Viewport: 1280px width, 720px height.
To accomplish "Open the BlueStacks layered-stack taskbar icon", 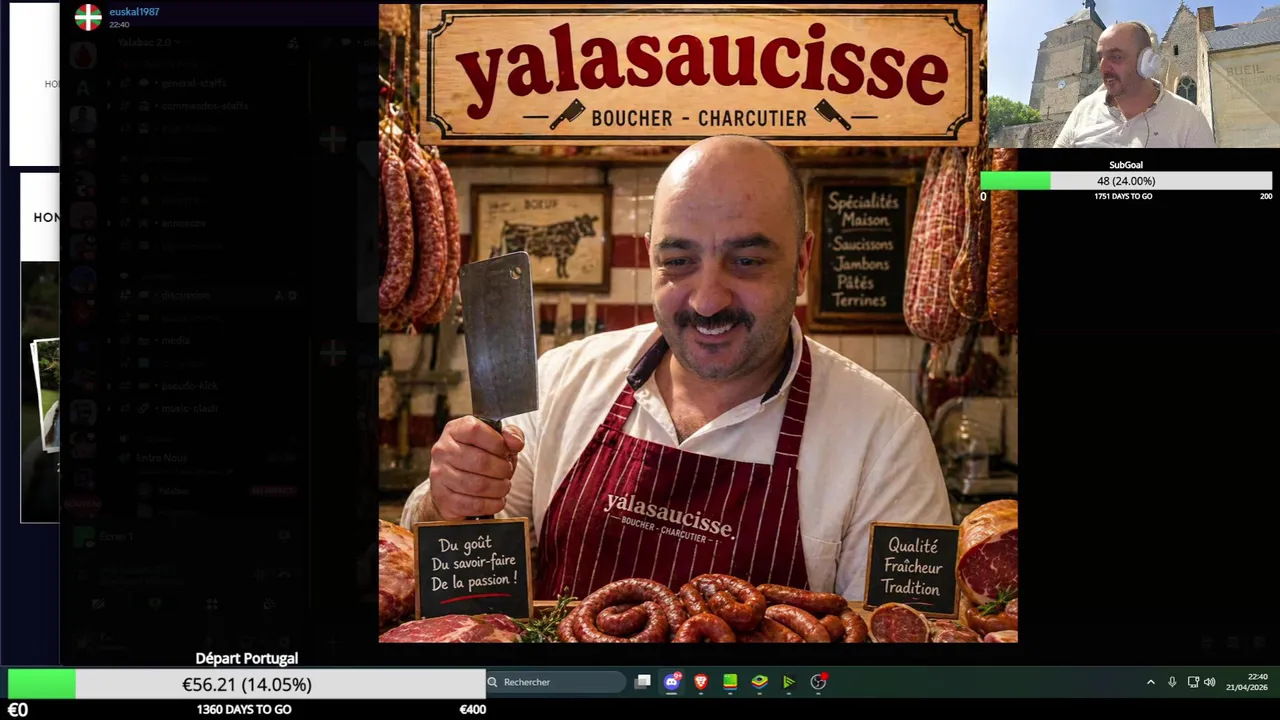I will (760, 682).
